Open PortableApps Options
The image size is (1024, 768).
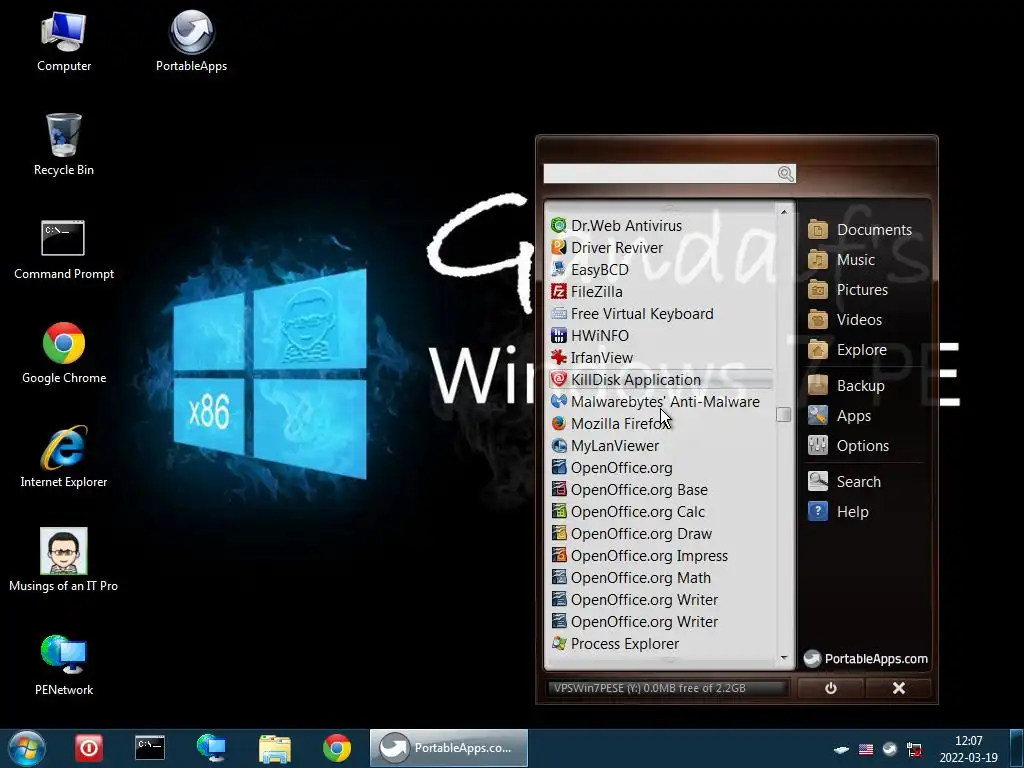coord(848,446)
